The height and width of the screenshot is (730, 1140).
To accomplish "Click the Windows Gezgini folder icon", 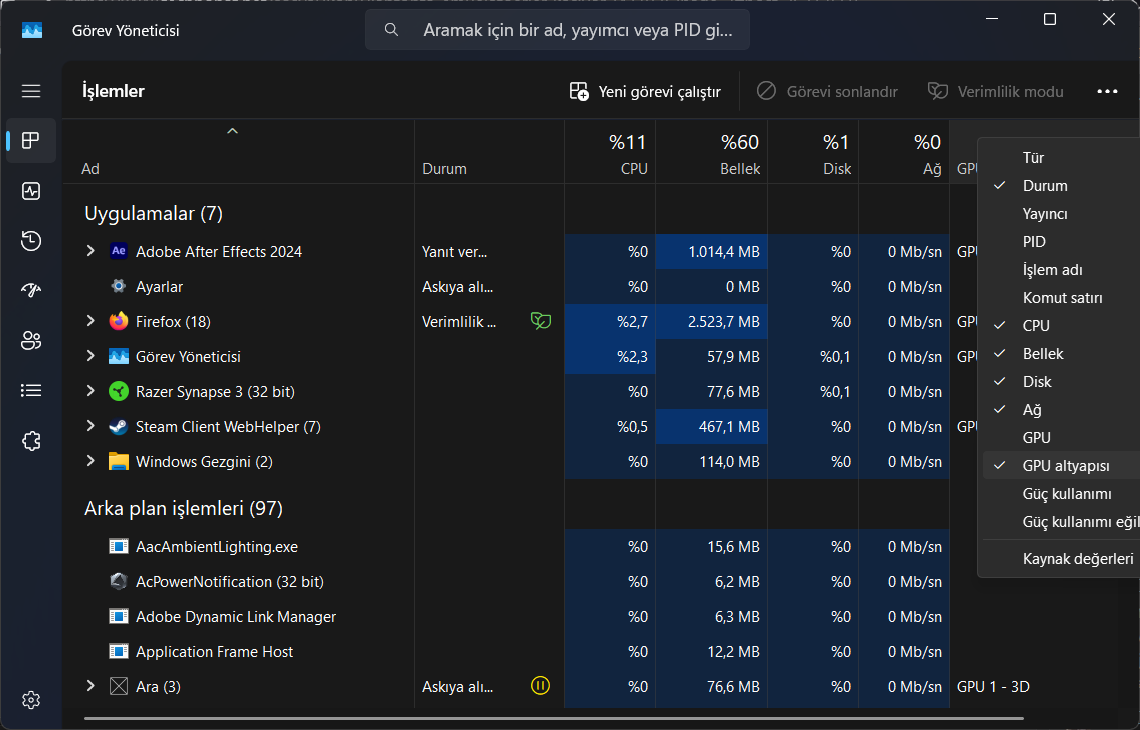I will (x=119, y=462).
